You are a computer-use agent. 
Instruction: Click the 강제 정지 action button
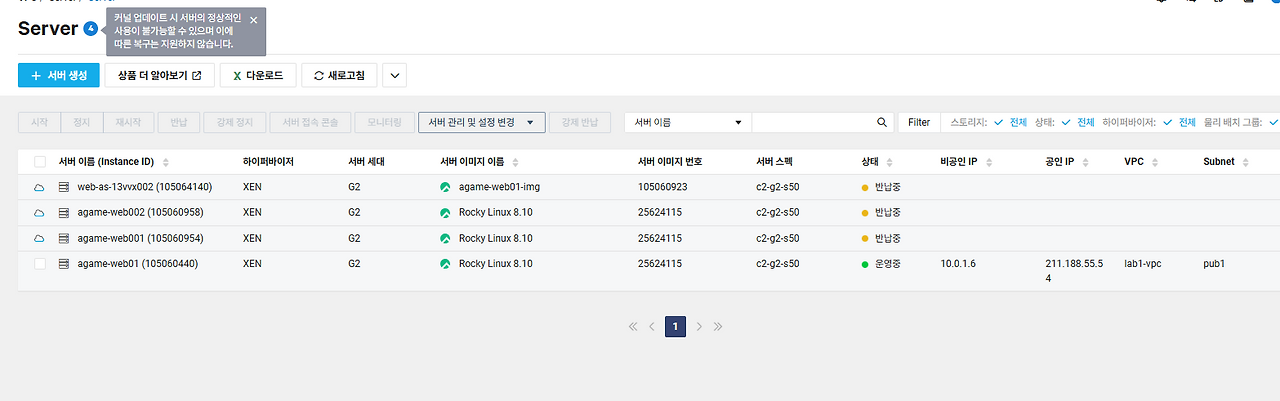click(x=235, y=122)
